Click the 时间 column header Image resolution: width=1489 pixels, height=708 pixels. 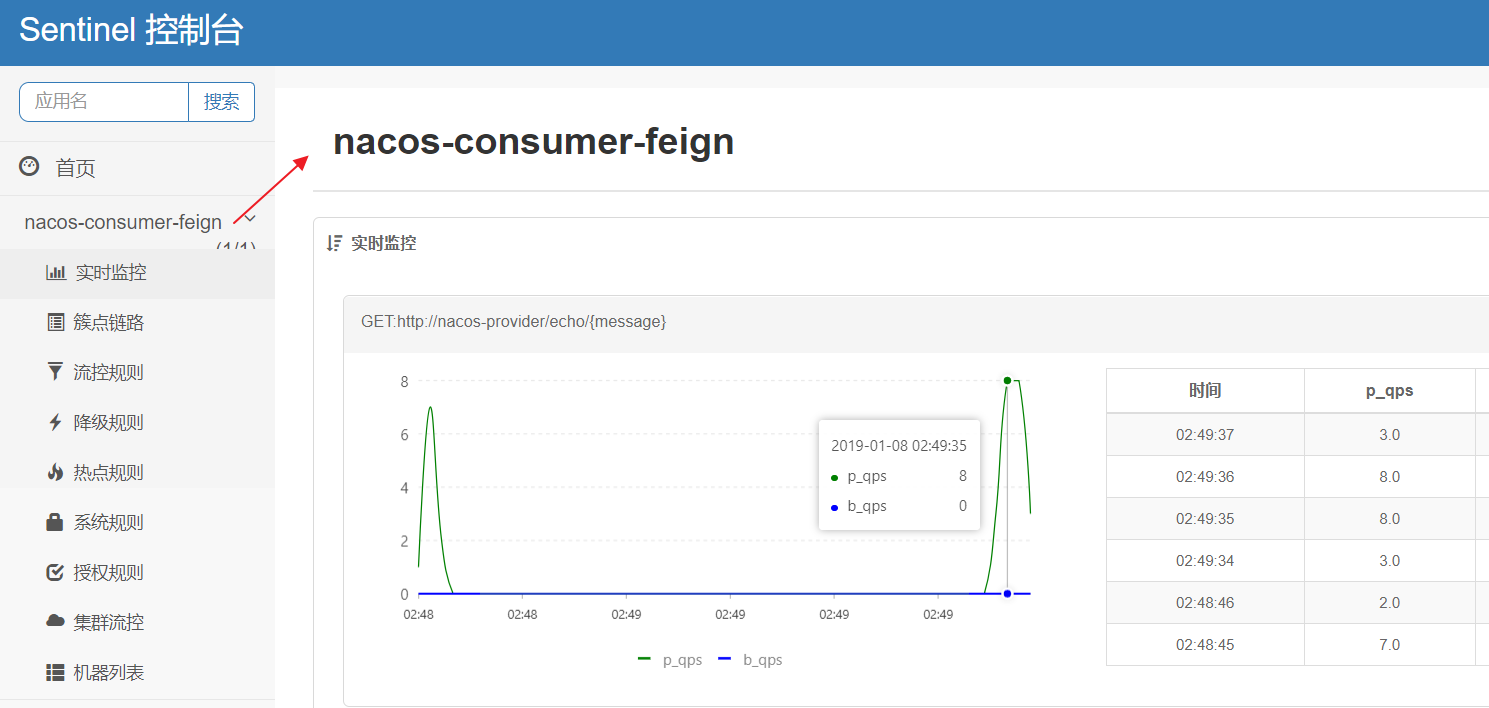coord(1205,390)
